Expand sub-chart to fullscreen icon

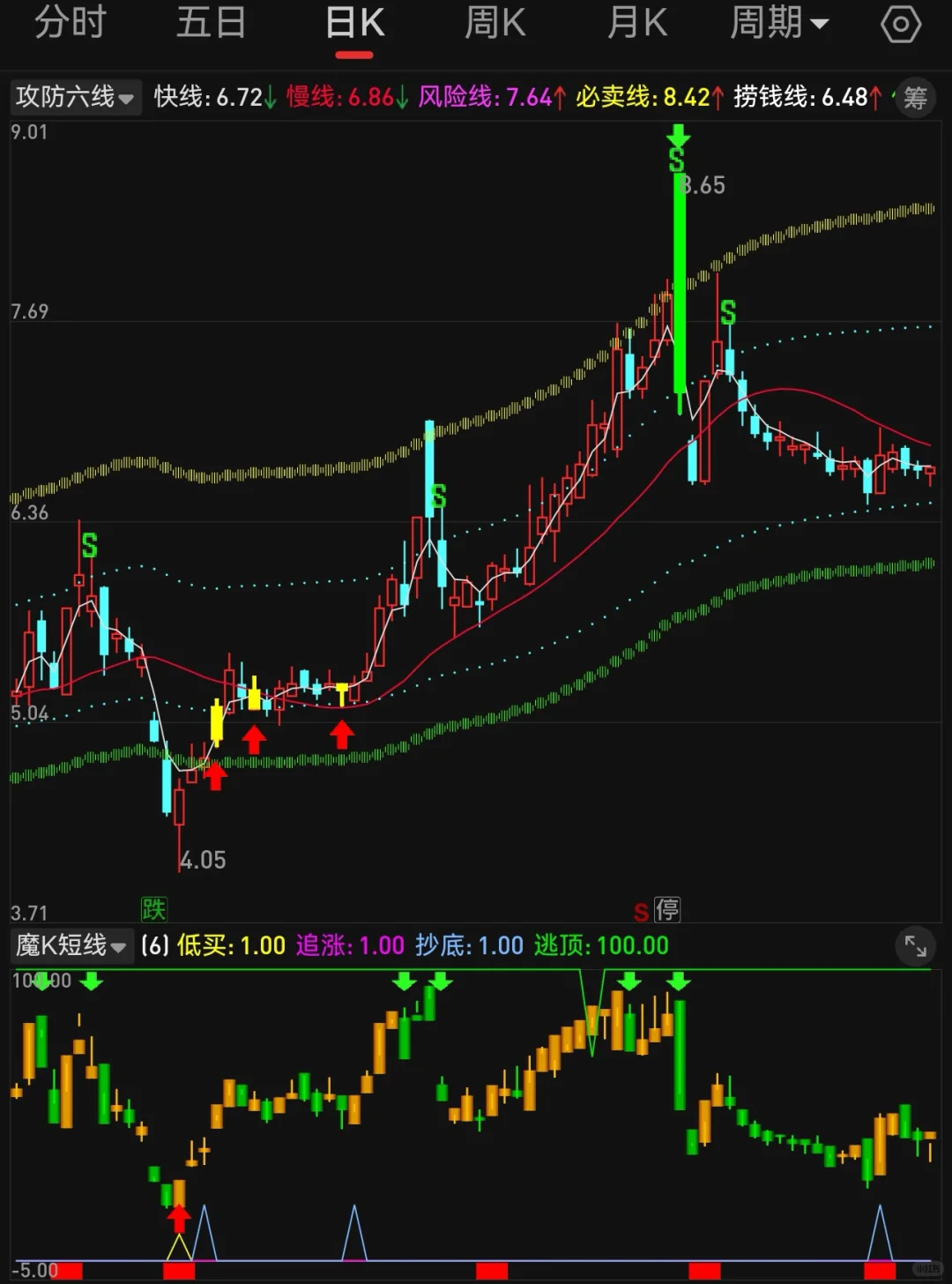click(x=916, y=946)
